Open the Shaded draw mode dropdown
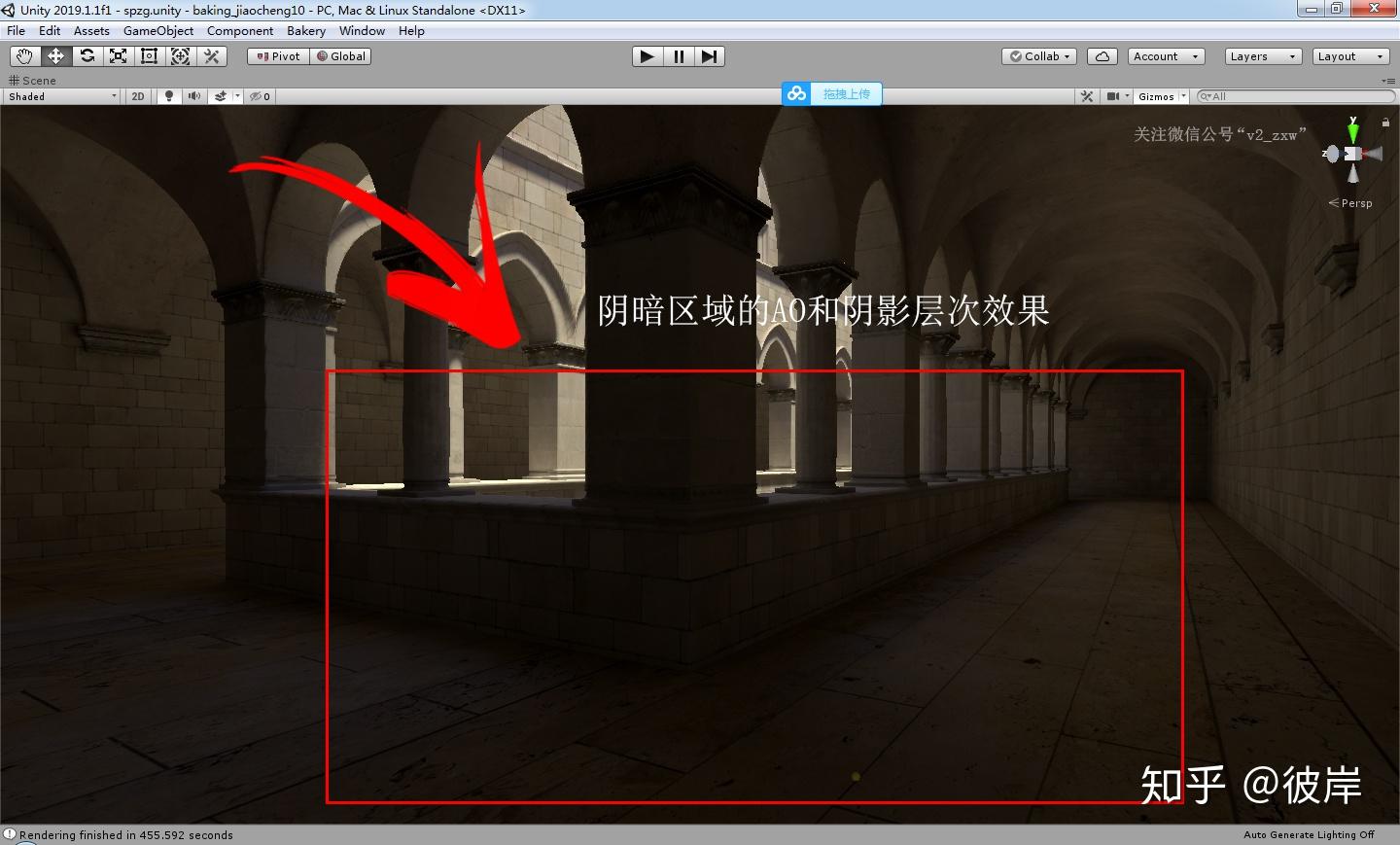Screen dimensions: 1400x845 coord(62,96)
